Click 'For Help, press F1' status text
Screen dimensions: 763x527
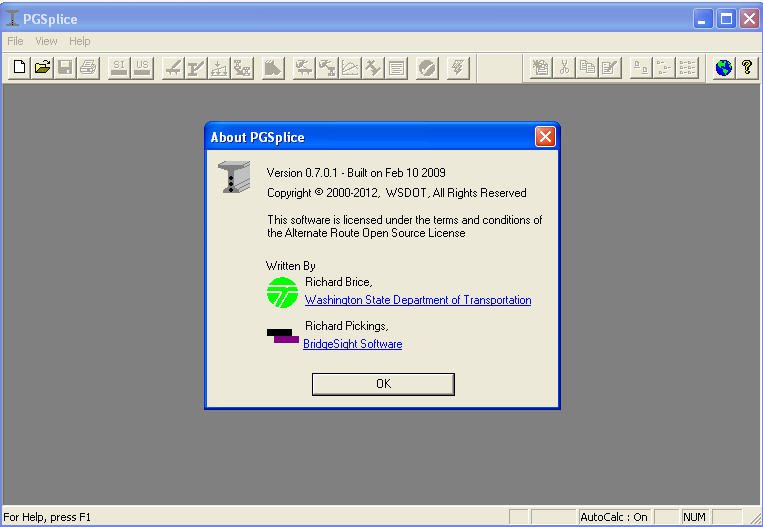pos(47,517)
